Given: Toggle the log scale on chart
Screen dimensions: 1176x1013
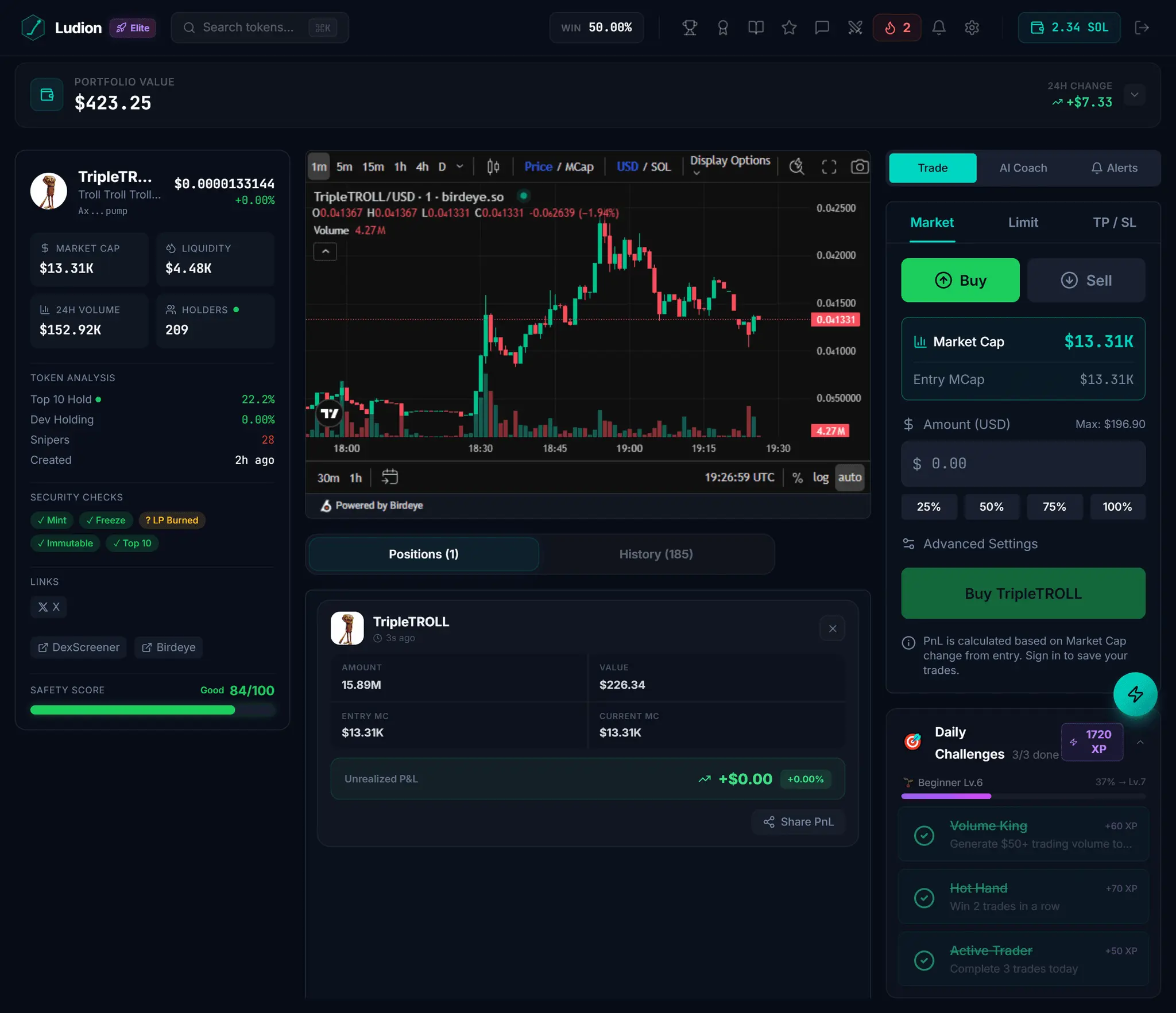Looking at the screenshot, I should (821, 478).
